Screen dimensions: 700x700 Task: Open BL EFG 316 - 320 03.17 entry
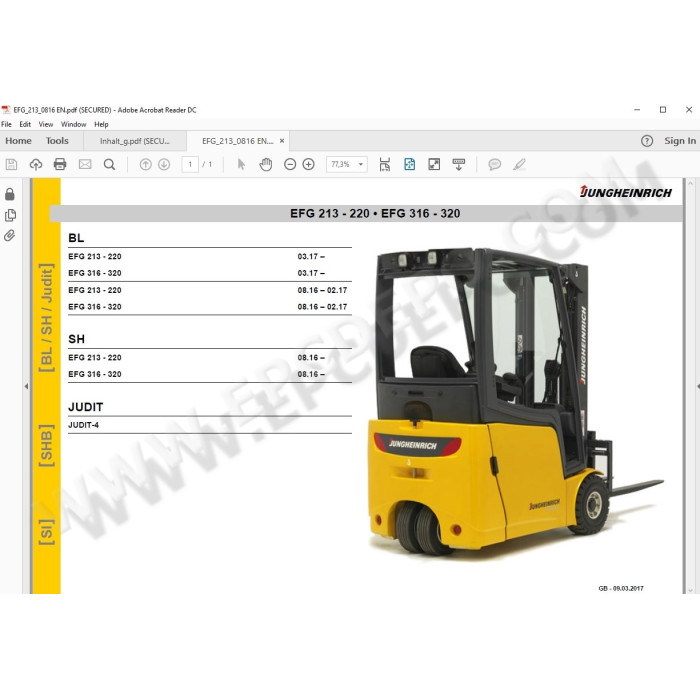(210, 273)
